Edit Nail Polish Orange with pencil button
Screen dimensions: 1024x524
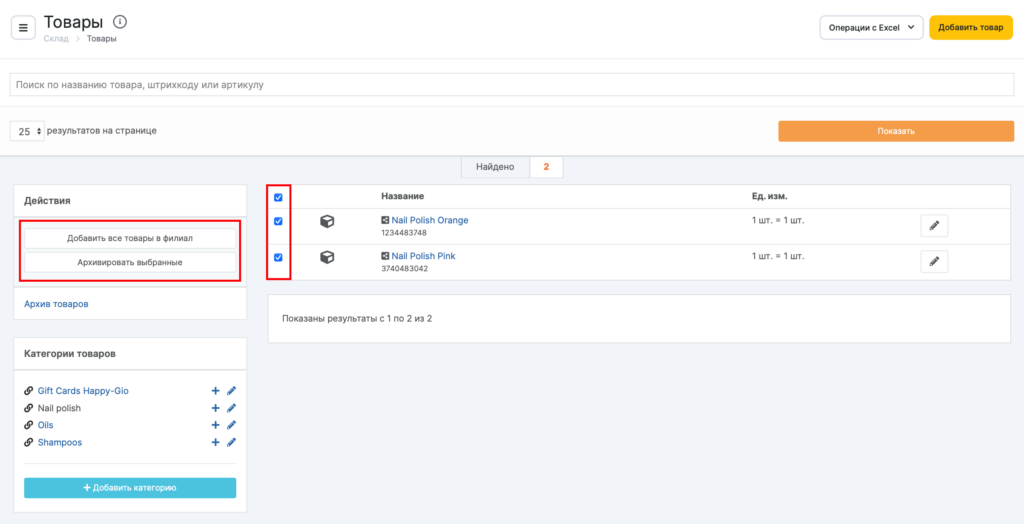(934, 226)
